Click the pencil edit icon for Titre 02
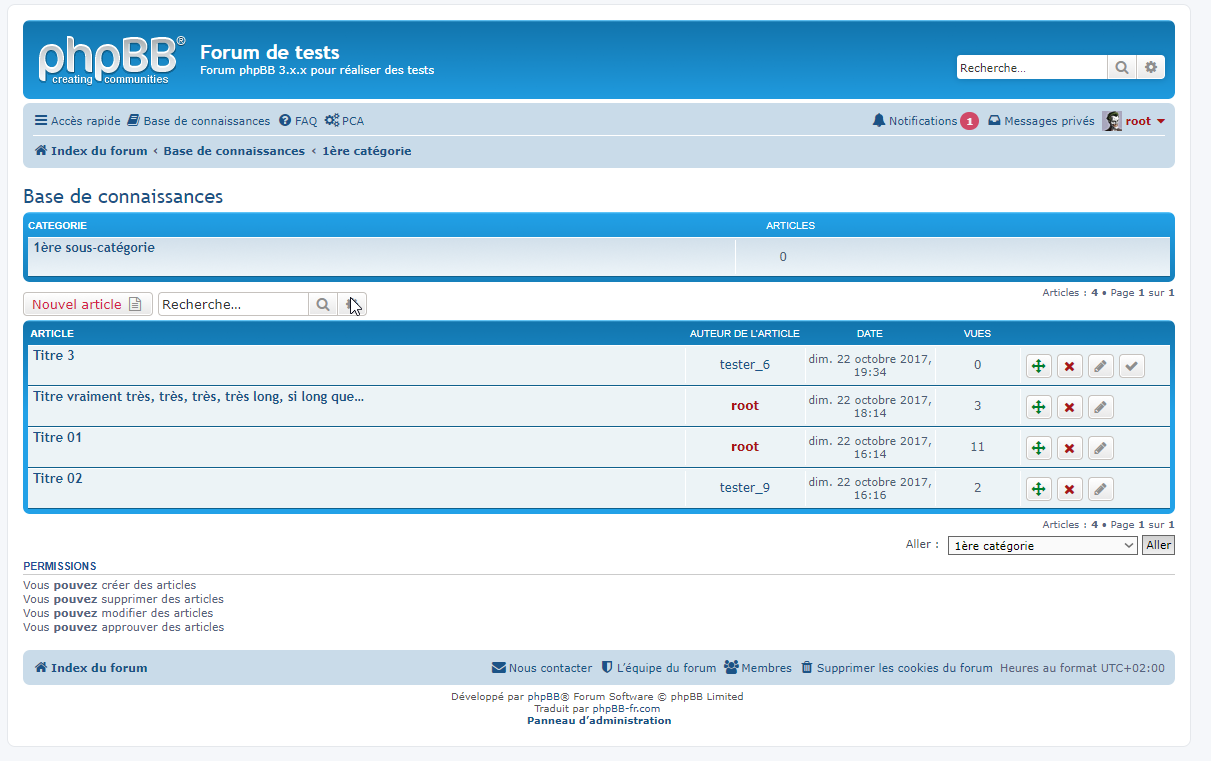Screen dimensions: 1211x761 [x=1100, y=489]
